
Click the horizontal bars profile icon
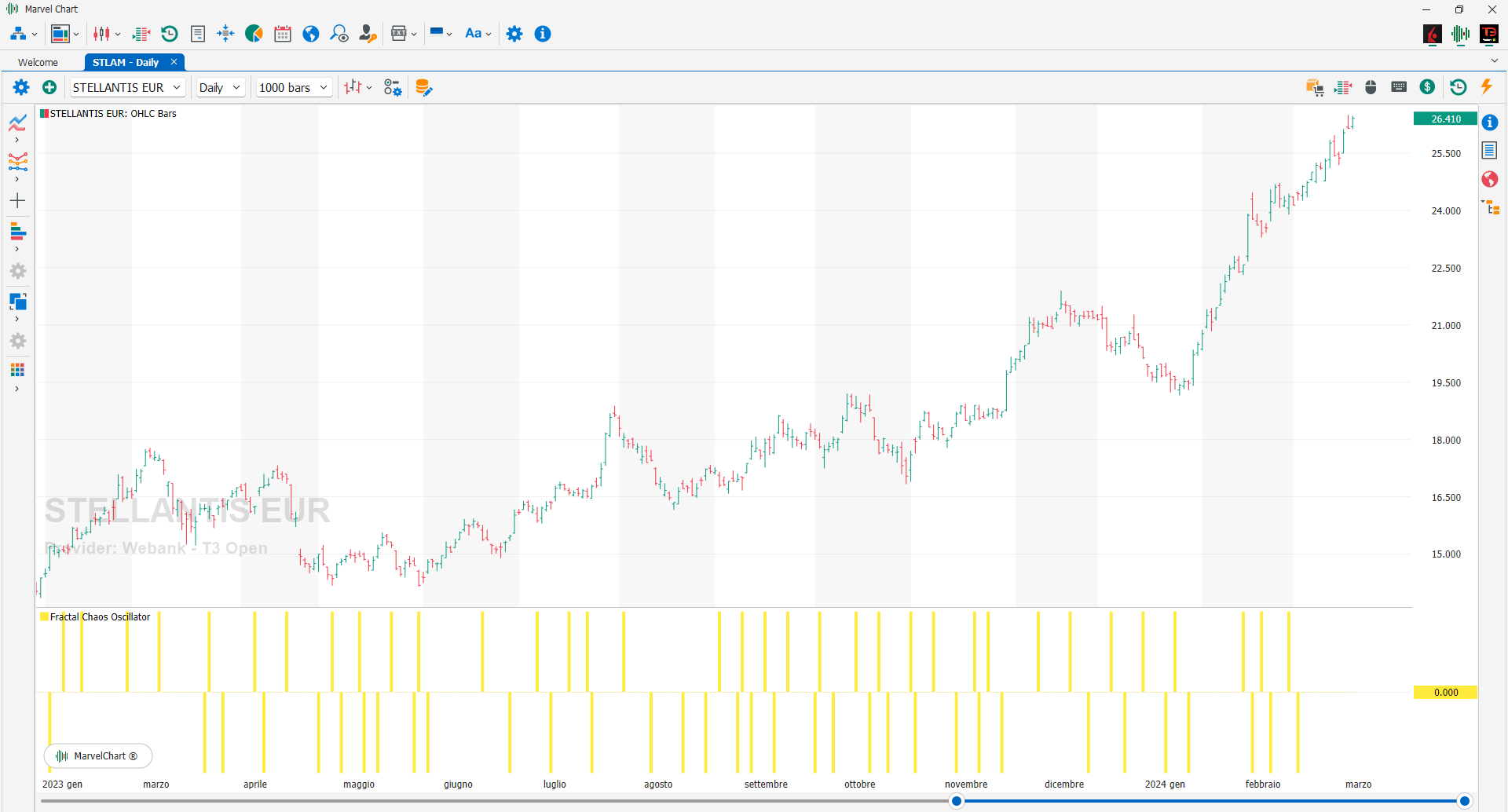pyautogui.click(x=18, y=231)
